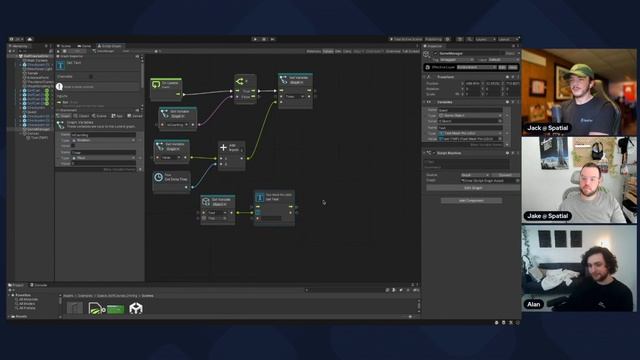Viewport: 640px width, 360px height.
Task: Click the Pause button in Unity toolbar
Action: [x=264, y=39]
